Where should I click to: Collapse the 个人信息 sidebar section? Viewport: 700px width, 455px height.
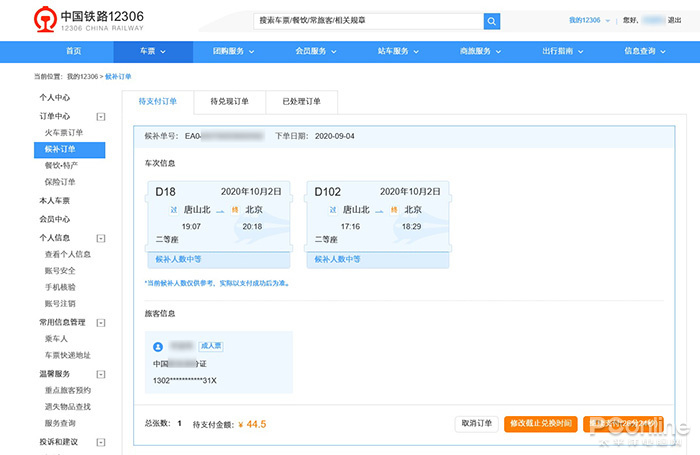[x=100, y=238]
